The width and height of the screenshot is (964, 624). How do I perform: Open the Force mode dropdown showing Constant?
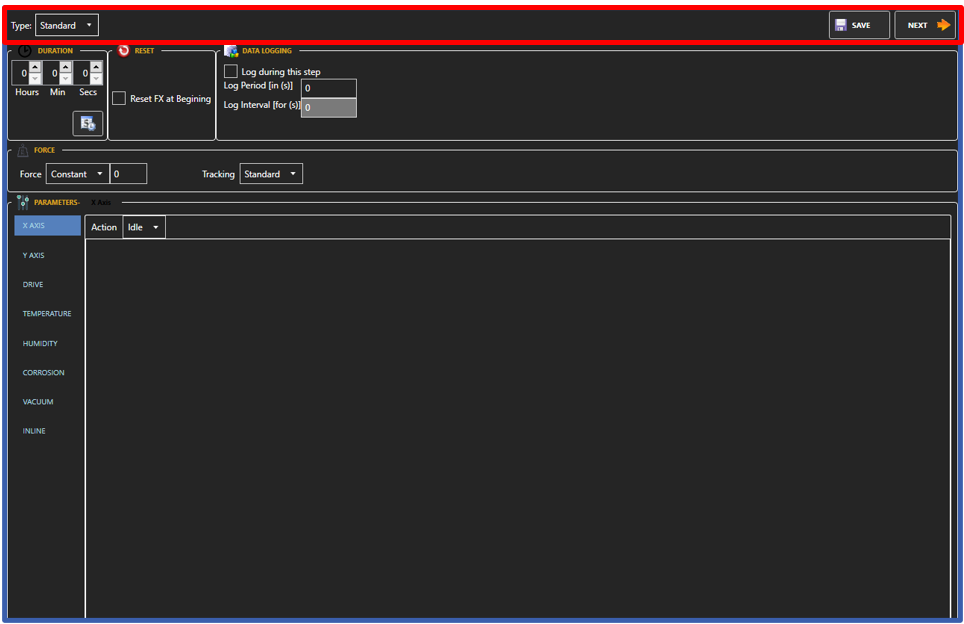click(76, 173)
